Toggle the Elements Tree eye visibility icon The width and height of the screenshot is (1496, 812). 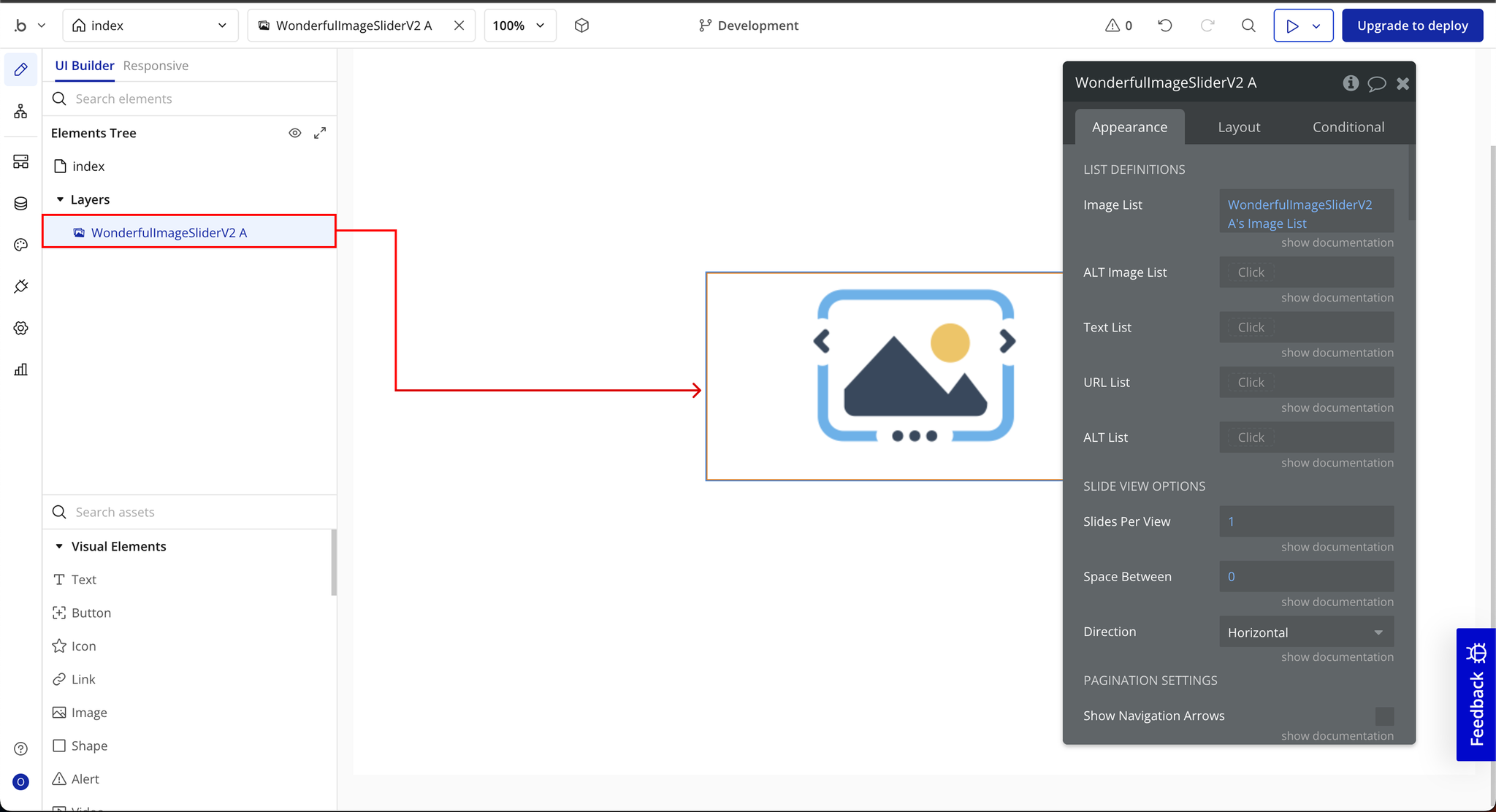click(295, 133)
